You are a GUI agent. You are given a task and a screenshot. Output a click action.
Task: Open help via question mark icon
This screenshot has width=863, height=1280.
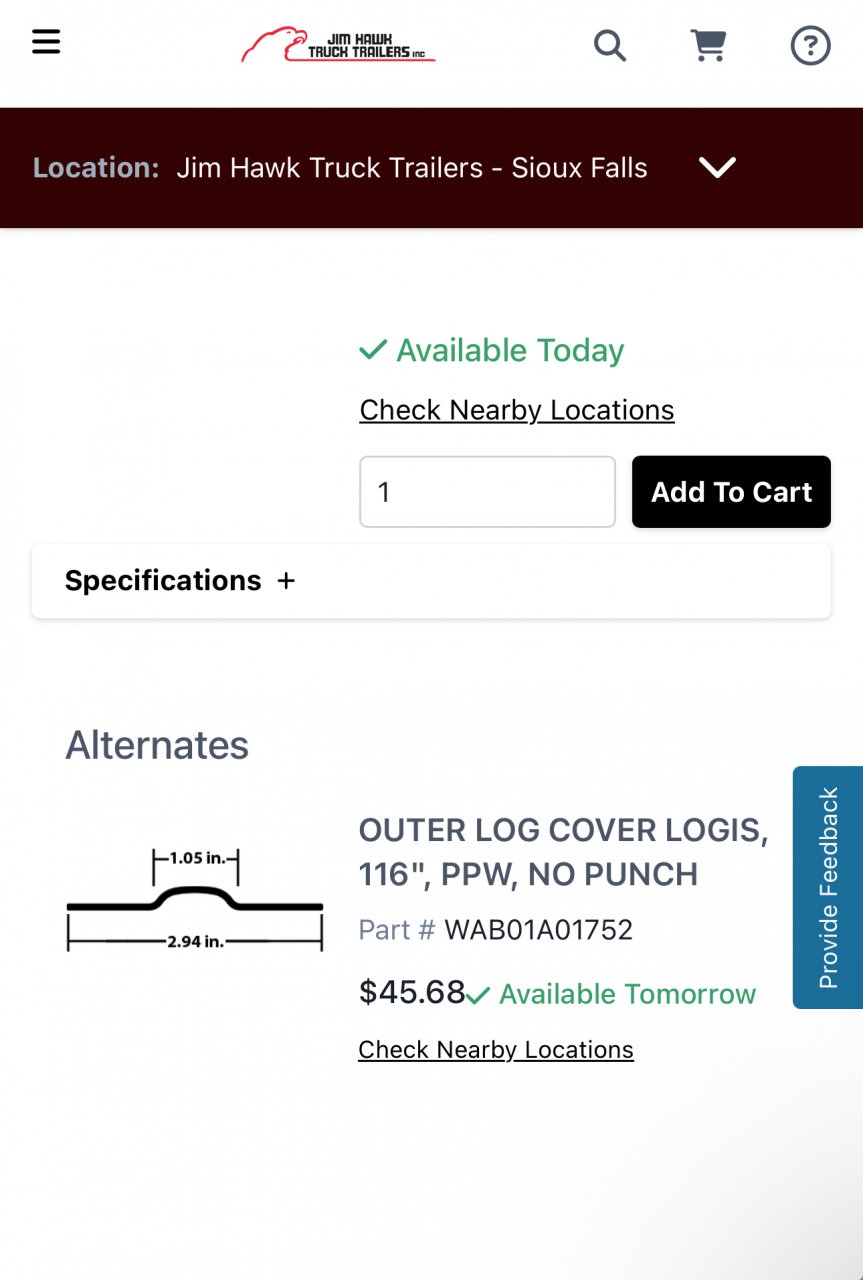pyautogui.click(x=810, y=45)
